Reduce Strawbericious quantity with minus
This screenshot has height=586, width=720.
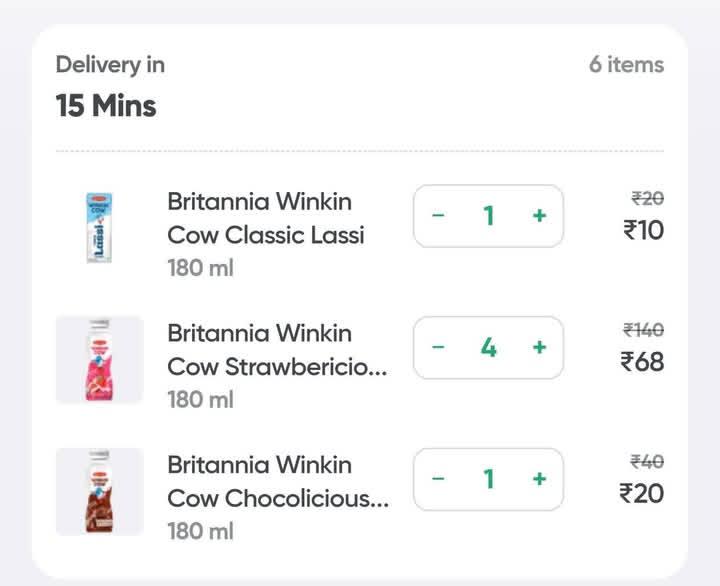coord(438,347)
